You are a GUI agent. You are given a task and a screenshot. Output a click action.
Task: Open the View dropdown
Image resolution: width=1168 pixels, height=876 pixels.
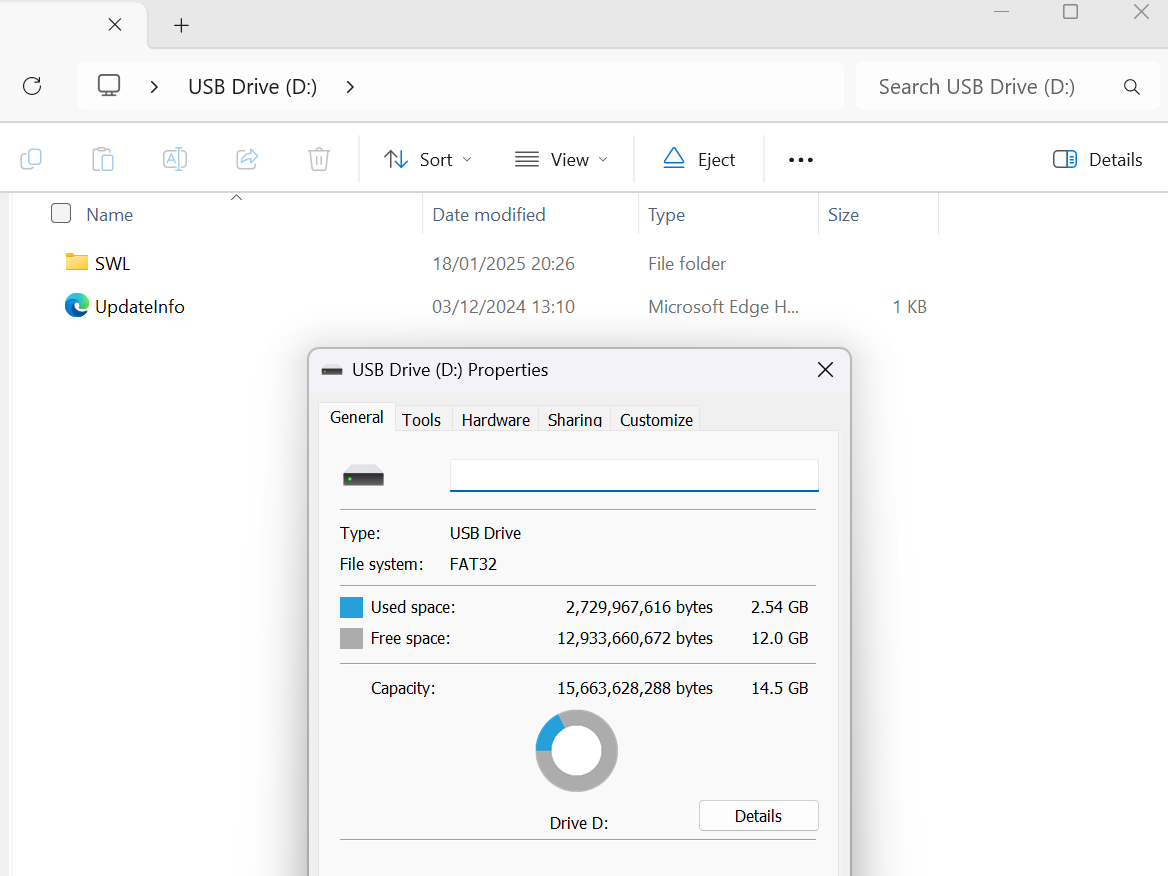pos(562,159)
